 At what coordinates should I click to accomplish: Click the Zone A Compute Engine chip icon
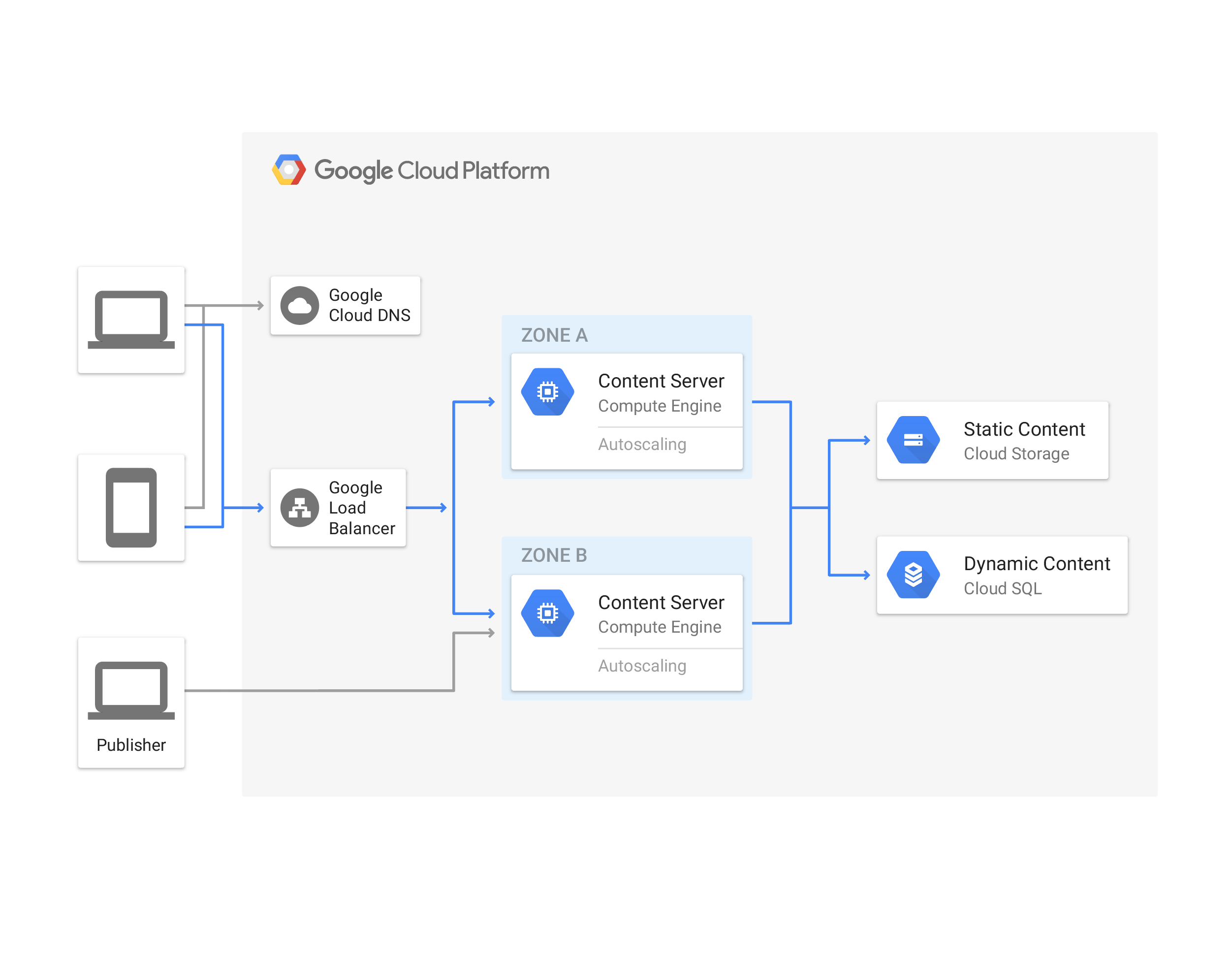pos(547,391)
